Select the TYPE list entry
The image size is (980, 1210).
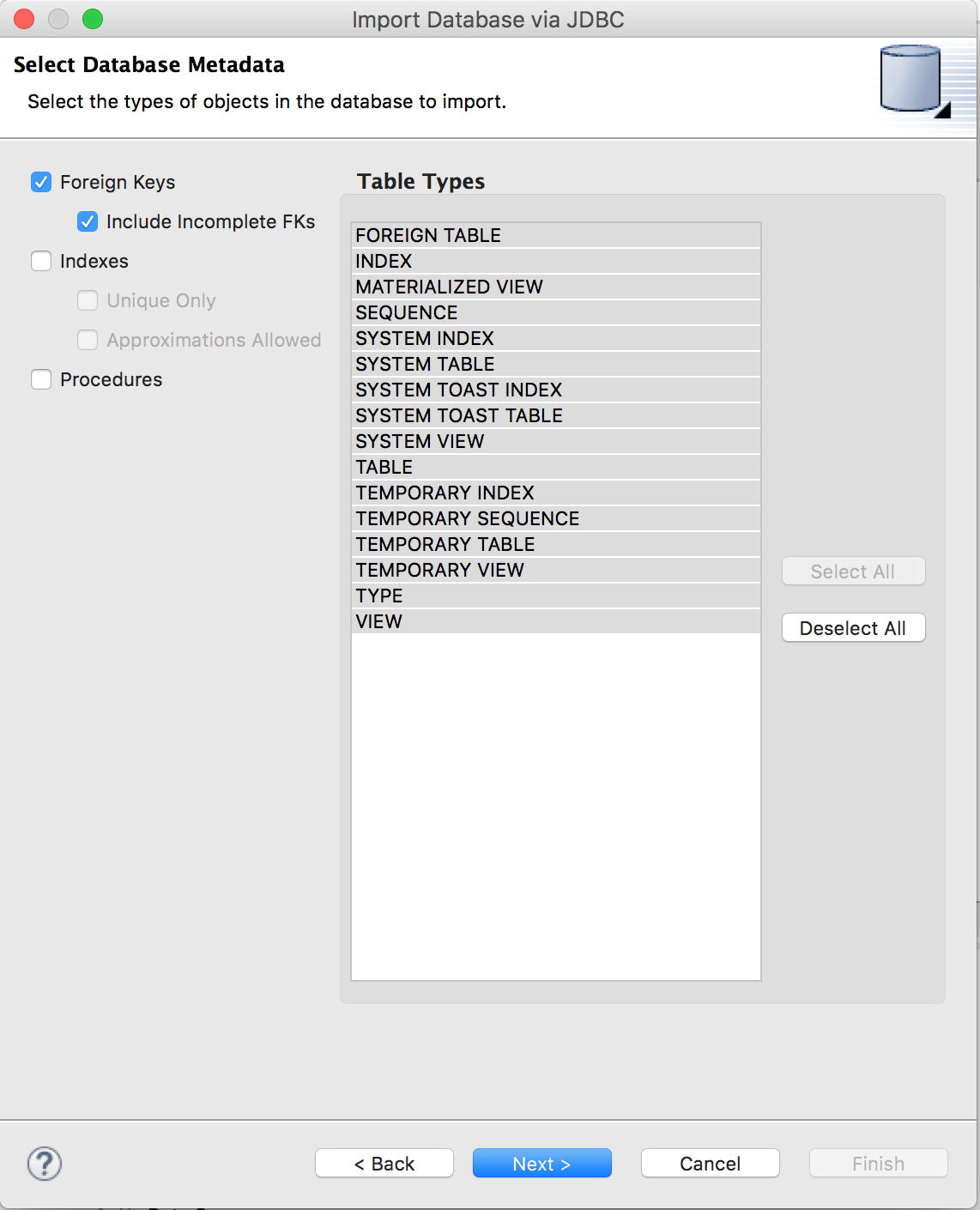379,596
